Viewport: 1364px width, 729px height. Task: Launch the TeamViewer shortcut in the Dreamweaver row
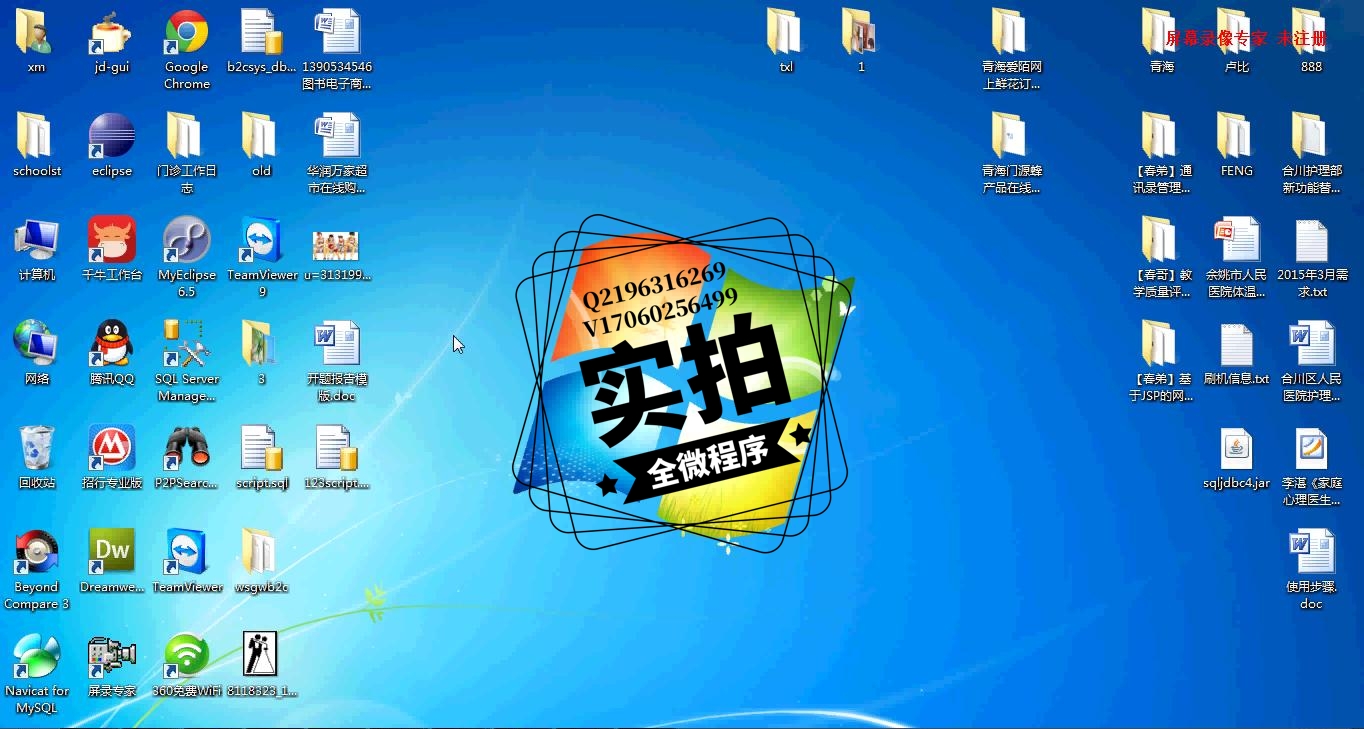point(187,552)
